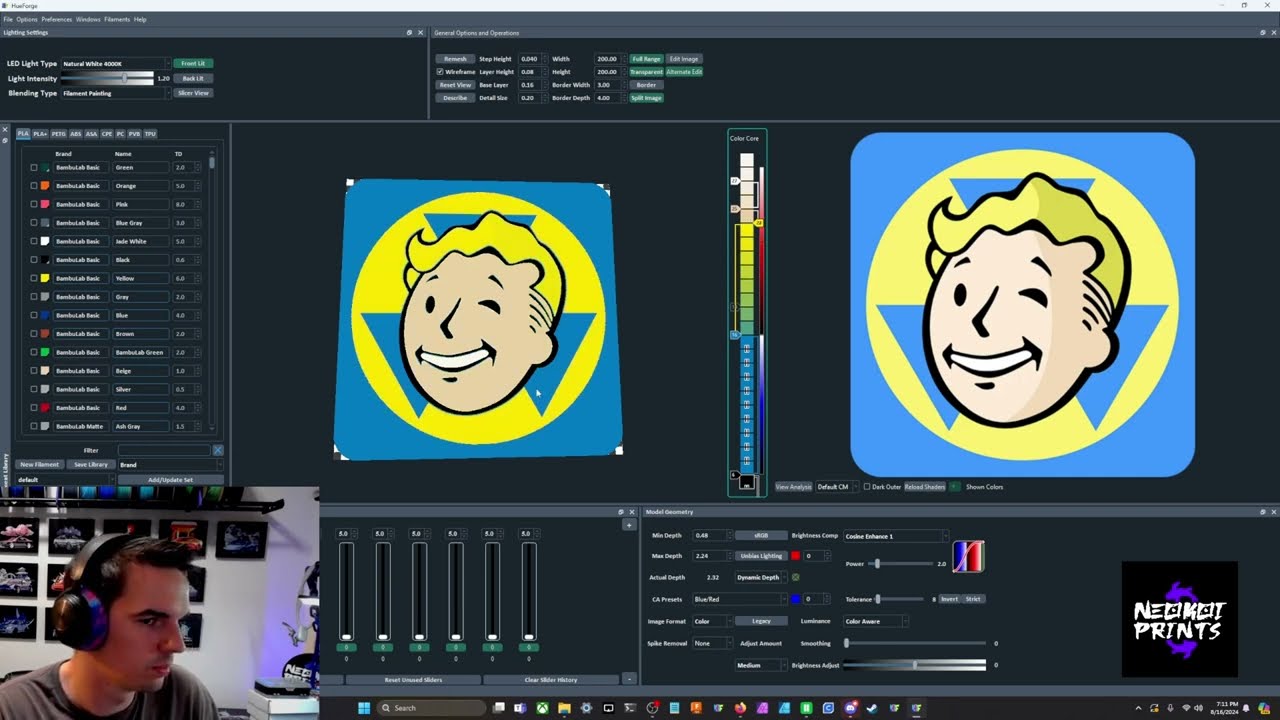Tick the checkbox for Pink filament
The height and width of the screenshot is (720, 1280).
34,204
